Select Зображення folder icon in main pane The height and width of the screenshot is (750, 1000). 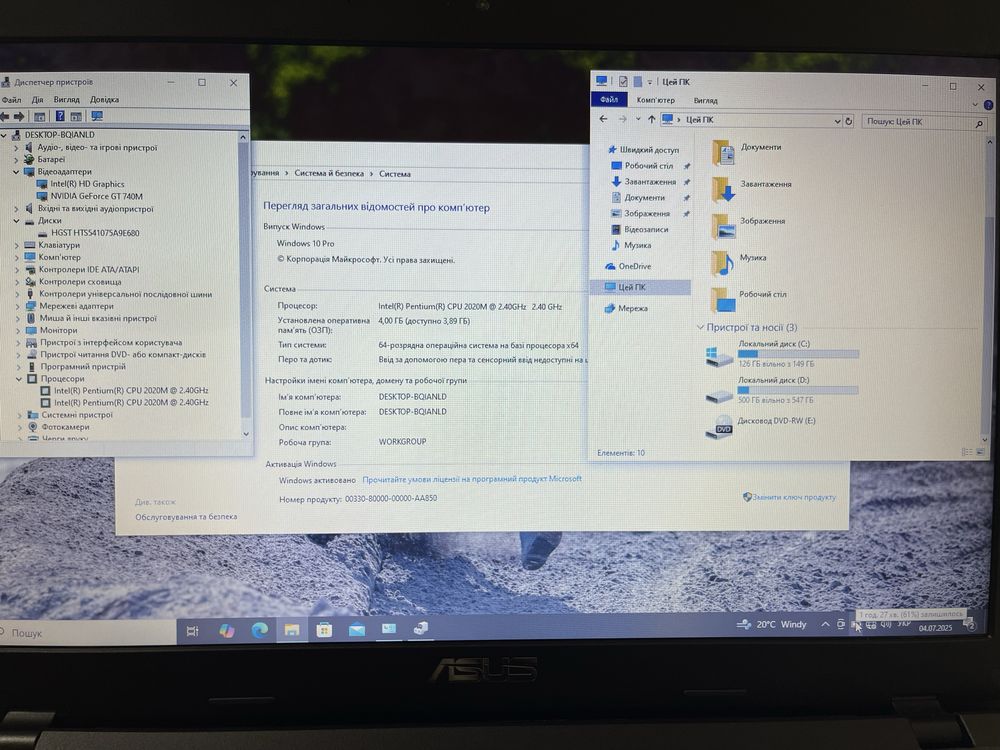[x=723, y=226]
